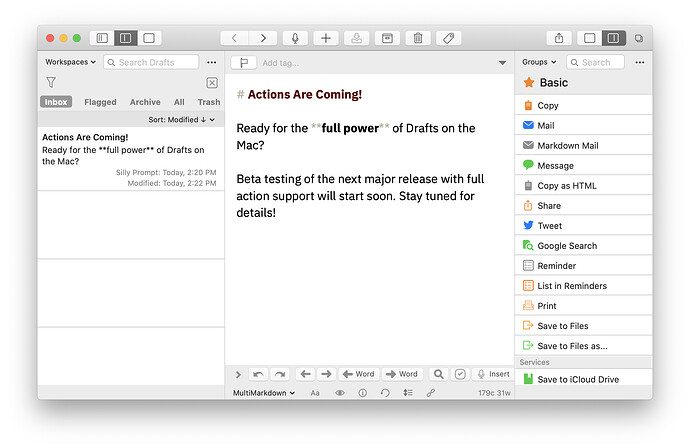This screenshot has height=448, width=690.
Task: Expand the triangle at right of tag bar
Action: (x=502, y=63)
